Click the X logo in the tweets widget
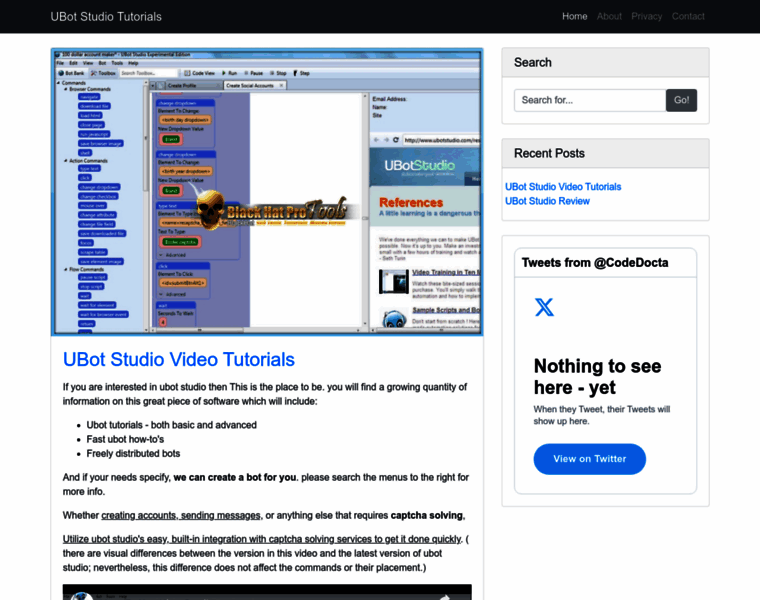 coord(544,307)
